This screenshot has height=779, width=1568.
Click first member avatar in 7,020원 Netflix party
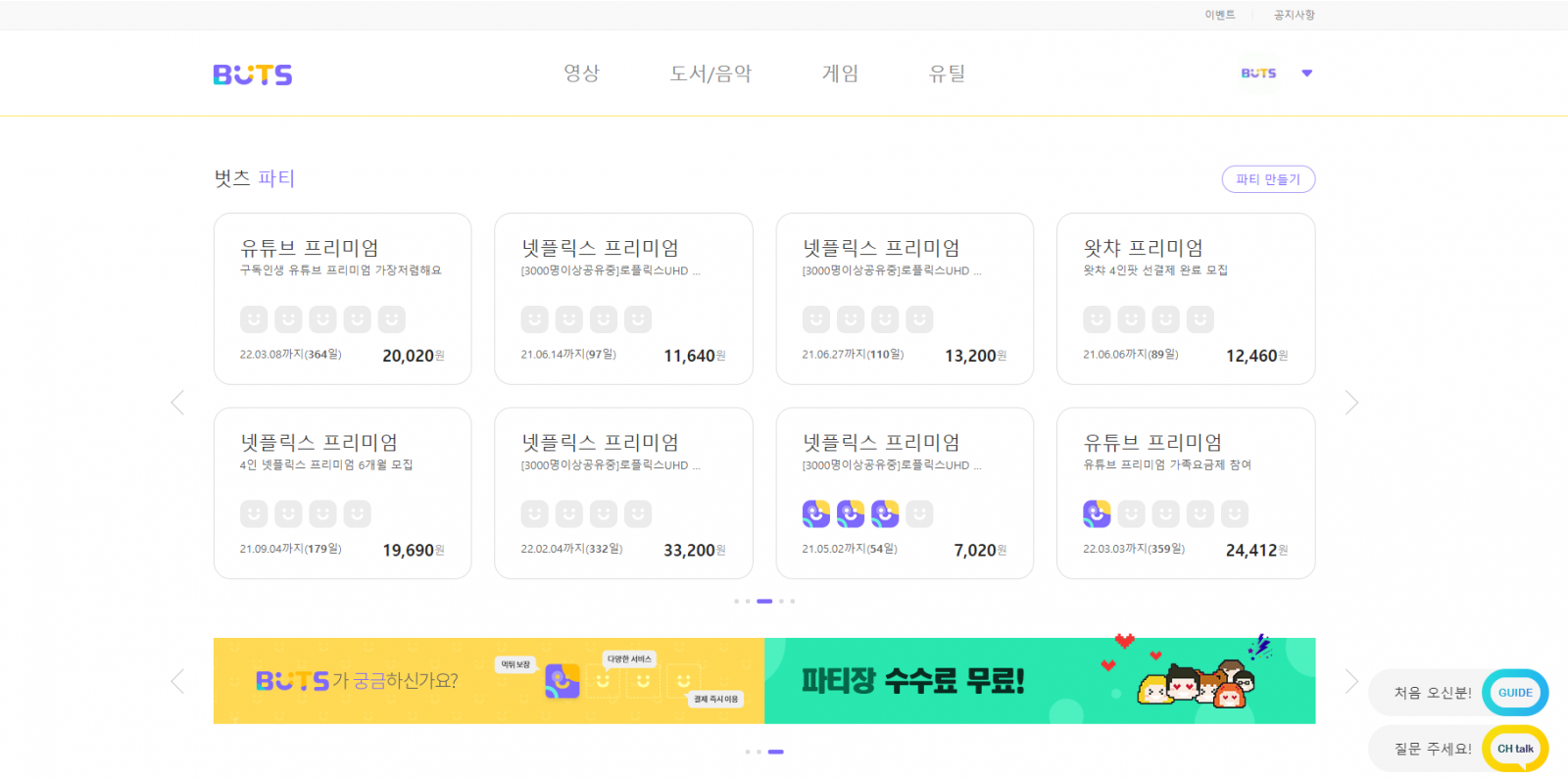pyautogui.click(x=815, y=513)
